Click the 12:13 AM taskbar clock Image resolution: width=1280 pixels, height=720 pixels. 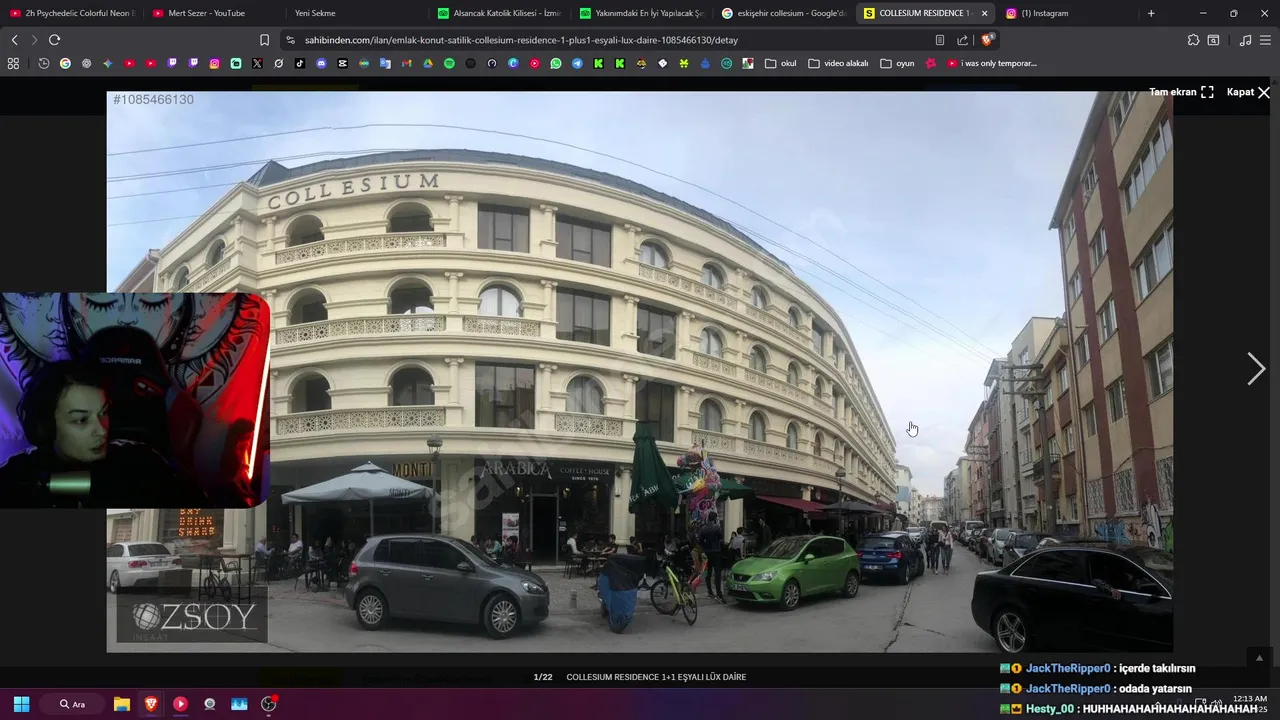(1250, 699)
